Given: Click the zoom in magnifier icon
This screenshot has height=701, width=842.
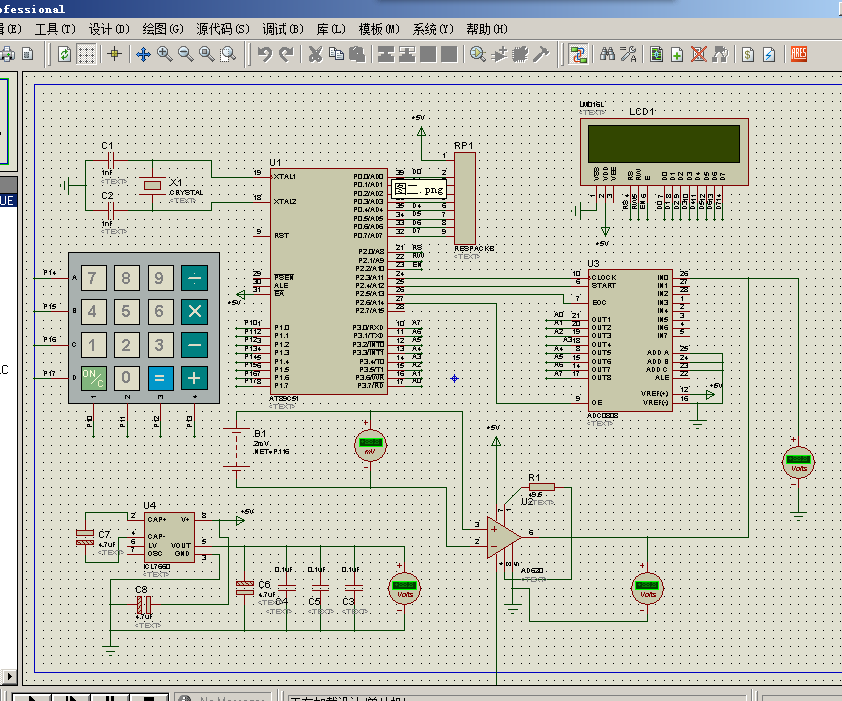Looking at the screenshot, I should click(164, 54).
